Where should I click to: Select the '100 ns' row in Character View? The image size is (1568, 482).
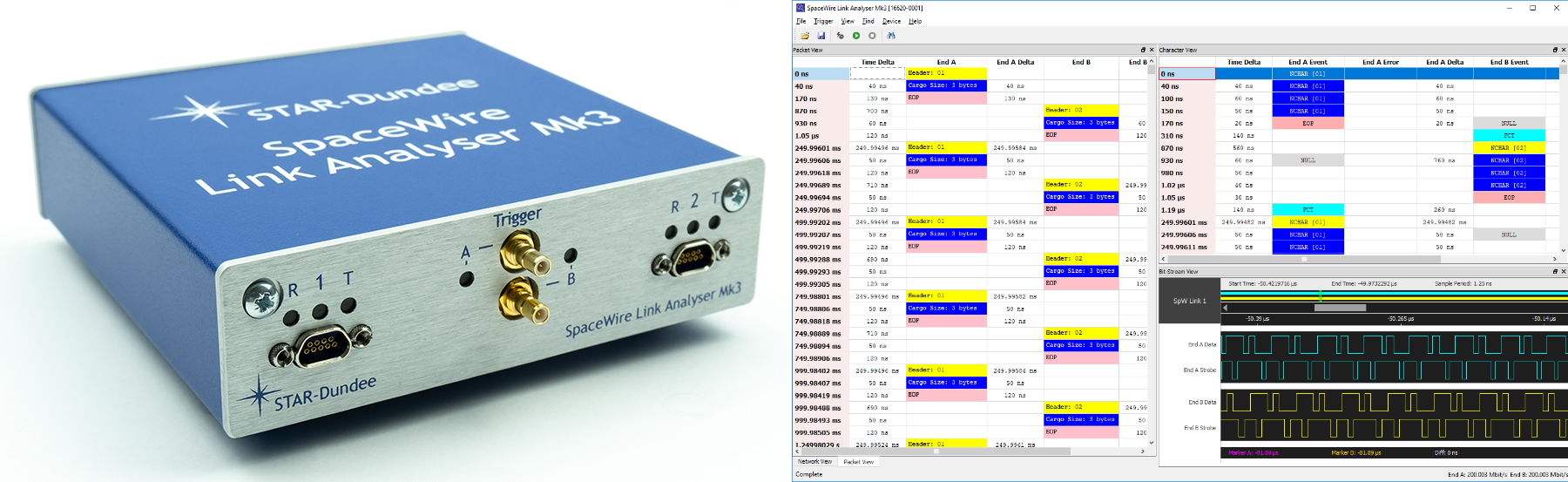click(1359, 98)
